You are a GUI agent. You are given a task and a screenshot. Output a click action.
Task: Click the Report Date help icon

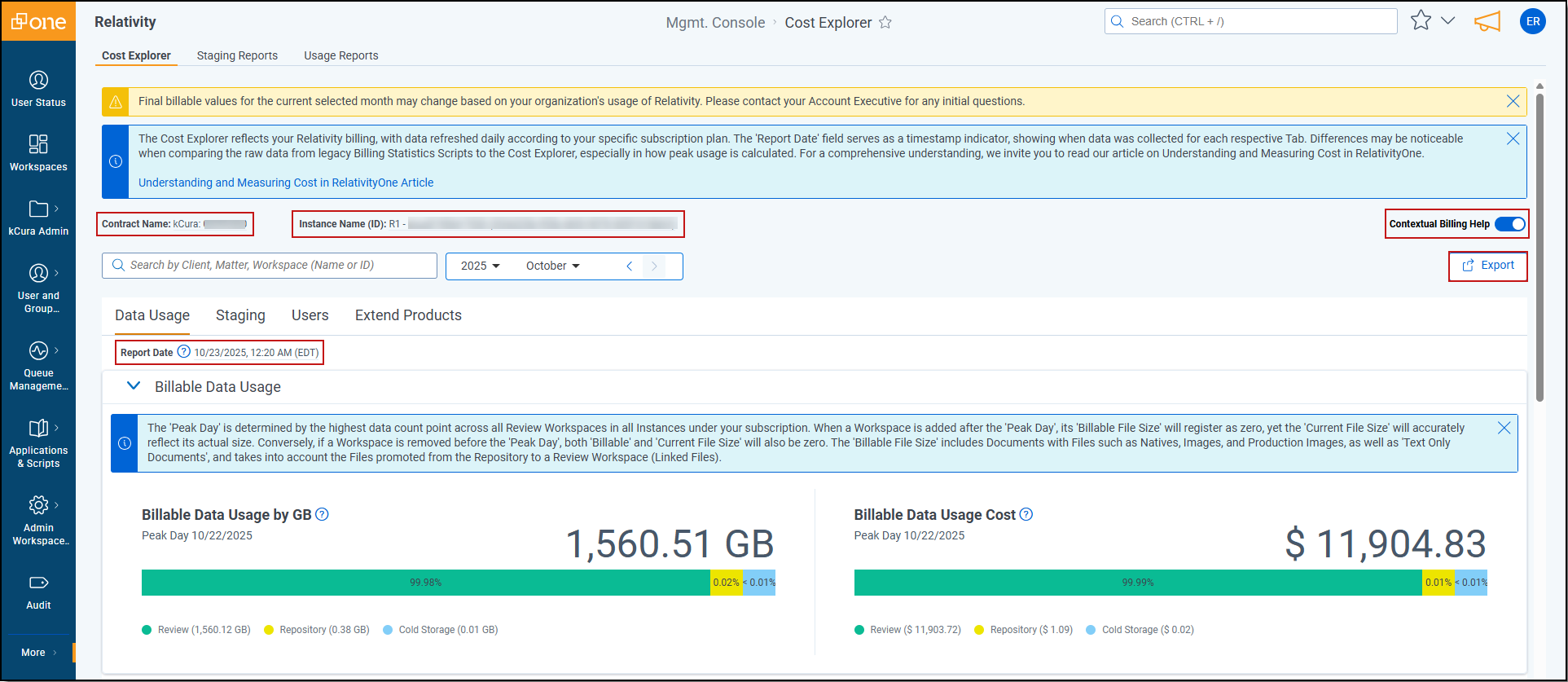click(184, 352)
